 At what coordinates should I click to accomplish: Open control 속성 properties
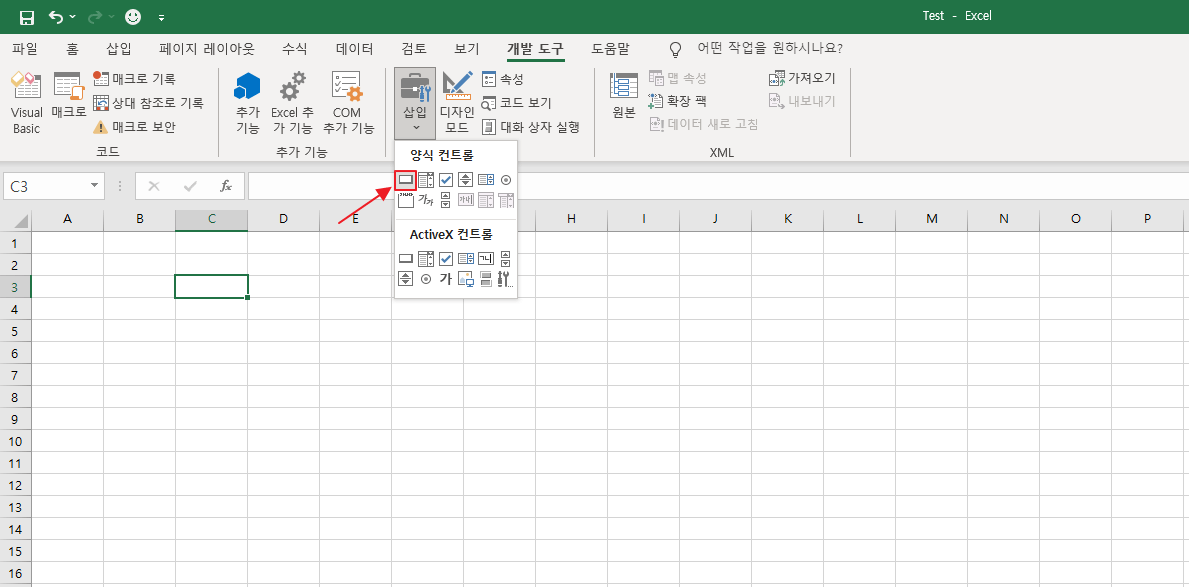503,79
